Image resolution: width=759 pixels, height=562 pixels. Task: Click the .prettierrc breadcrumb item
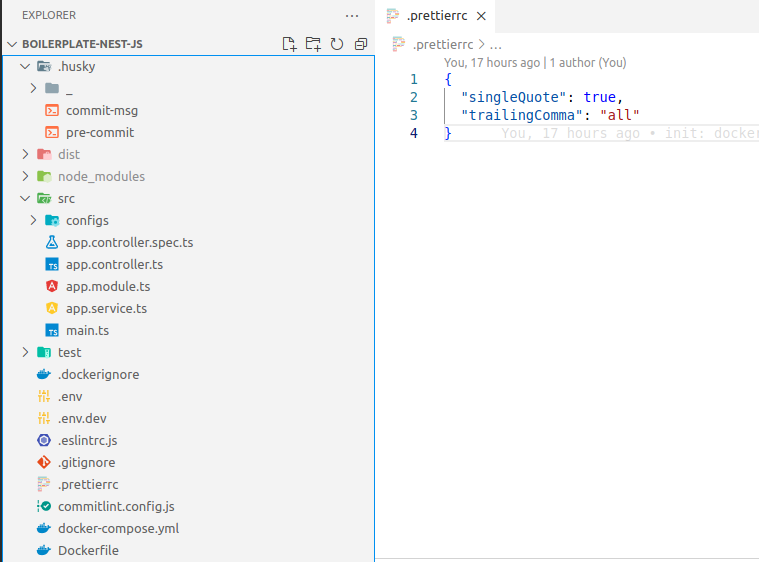click(x=442, y=44)
